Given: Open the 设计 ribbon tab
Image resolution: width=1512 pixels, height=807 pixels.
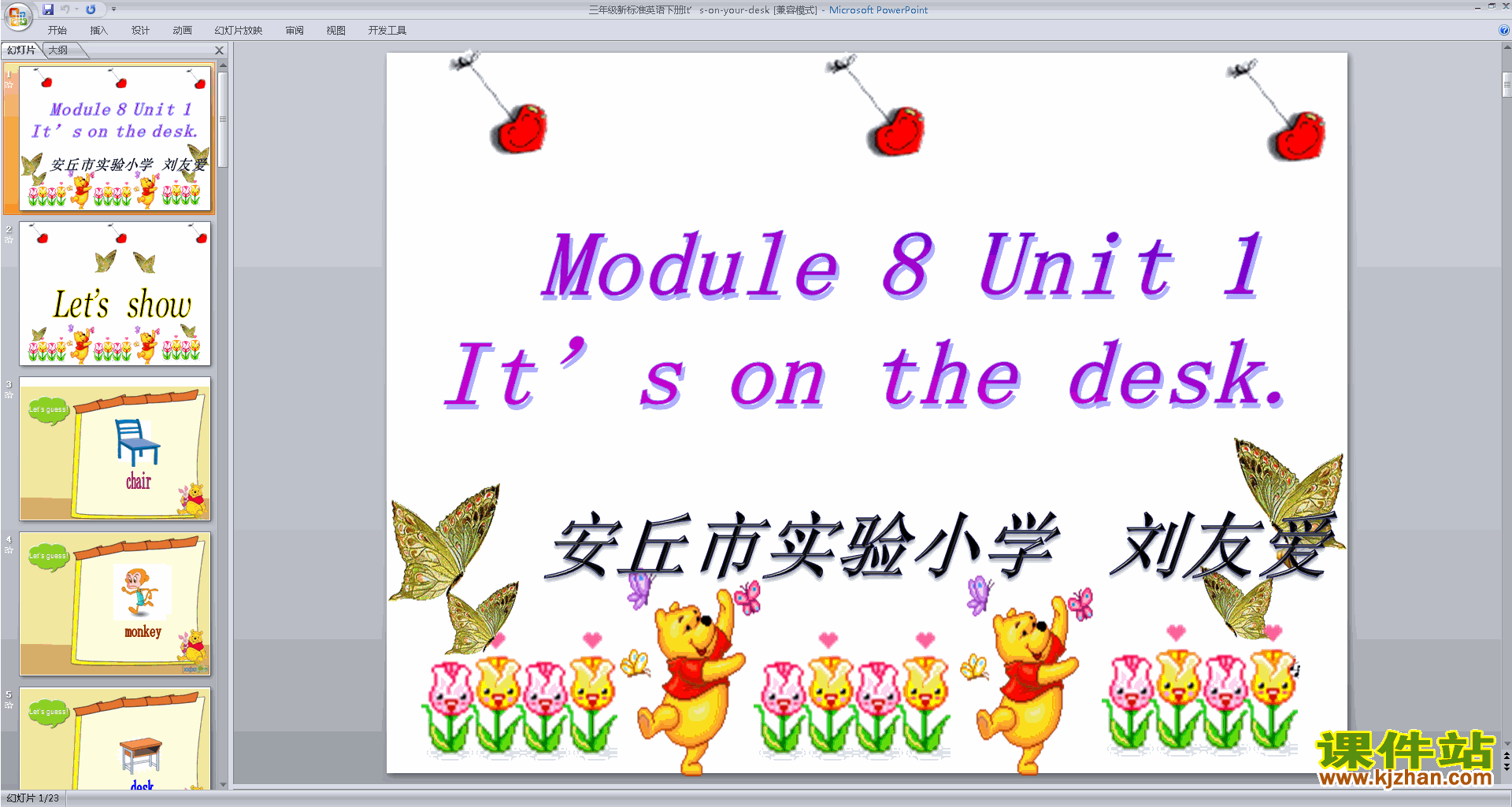Looking at the screenshot, I should tap(140, 31).
